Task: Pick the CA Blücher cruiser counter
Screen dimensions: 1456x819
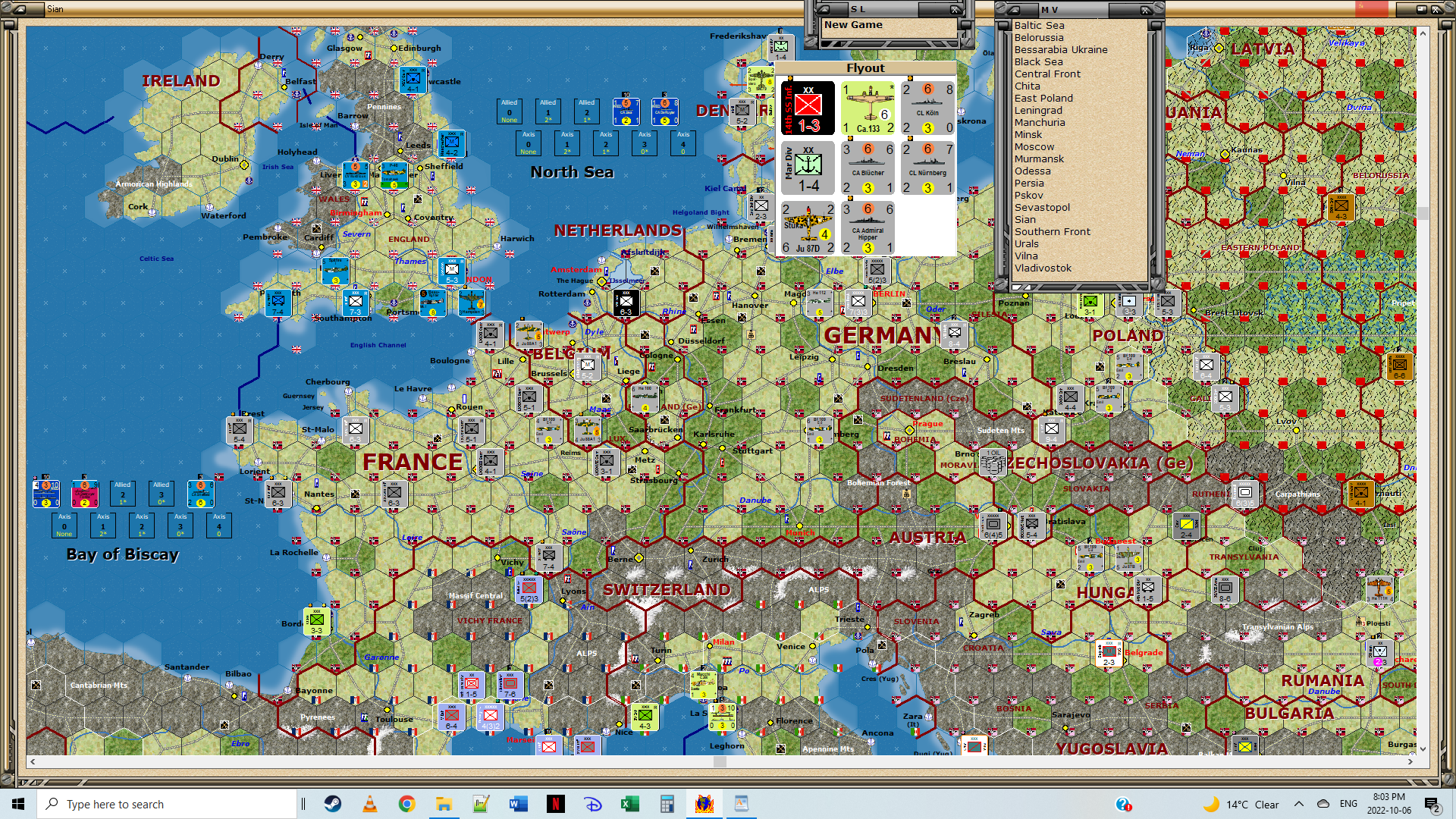Action: pos(868,168)
